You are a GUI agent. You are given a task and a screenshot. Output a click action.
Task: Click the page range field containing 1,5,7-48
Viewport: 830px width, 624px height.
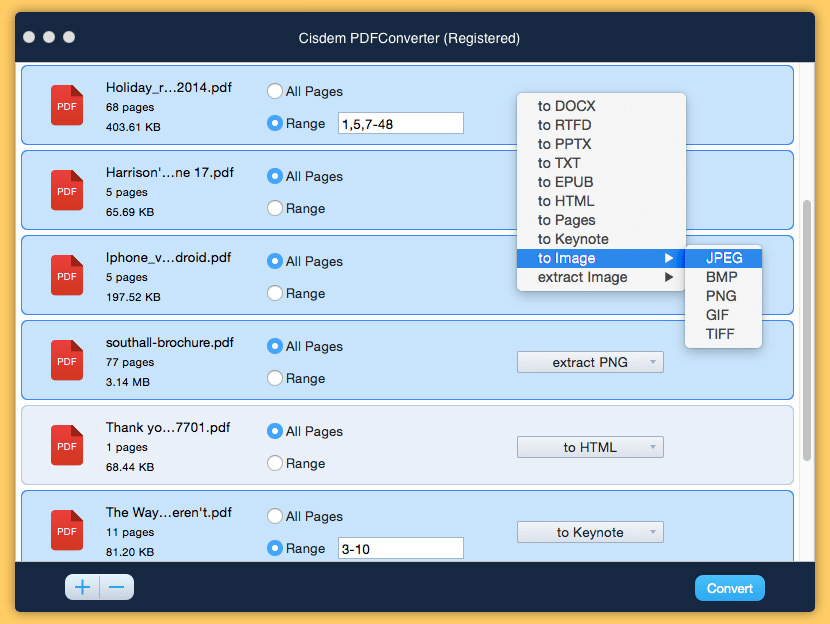click(x=401, y=123)
